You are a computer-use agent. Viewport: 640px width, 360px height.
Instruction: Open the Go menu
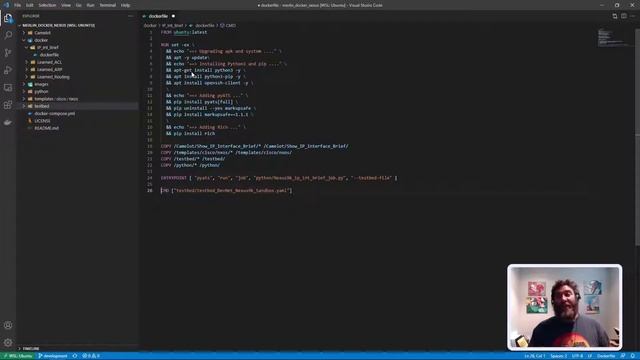tap(78, 5)
